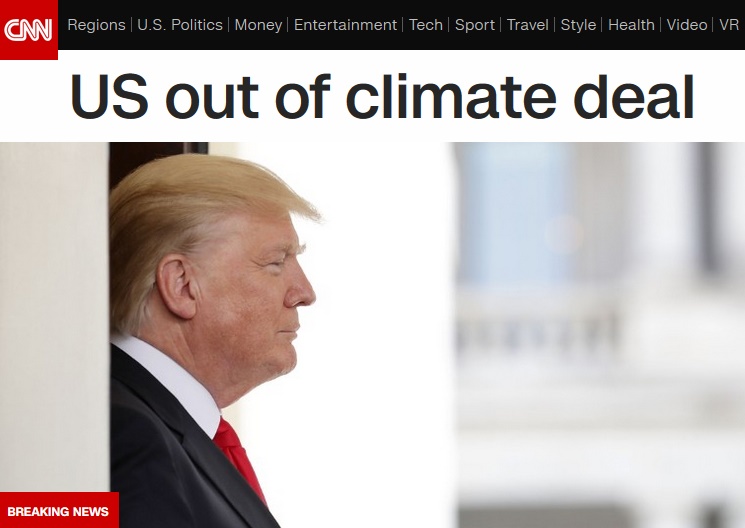The image size is (745, 528).
Task: Open the Money section
Action: 258,25
